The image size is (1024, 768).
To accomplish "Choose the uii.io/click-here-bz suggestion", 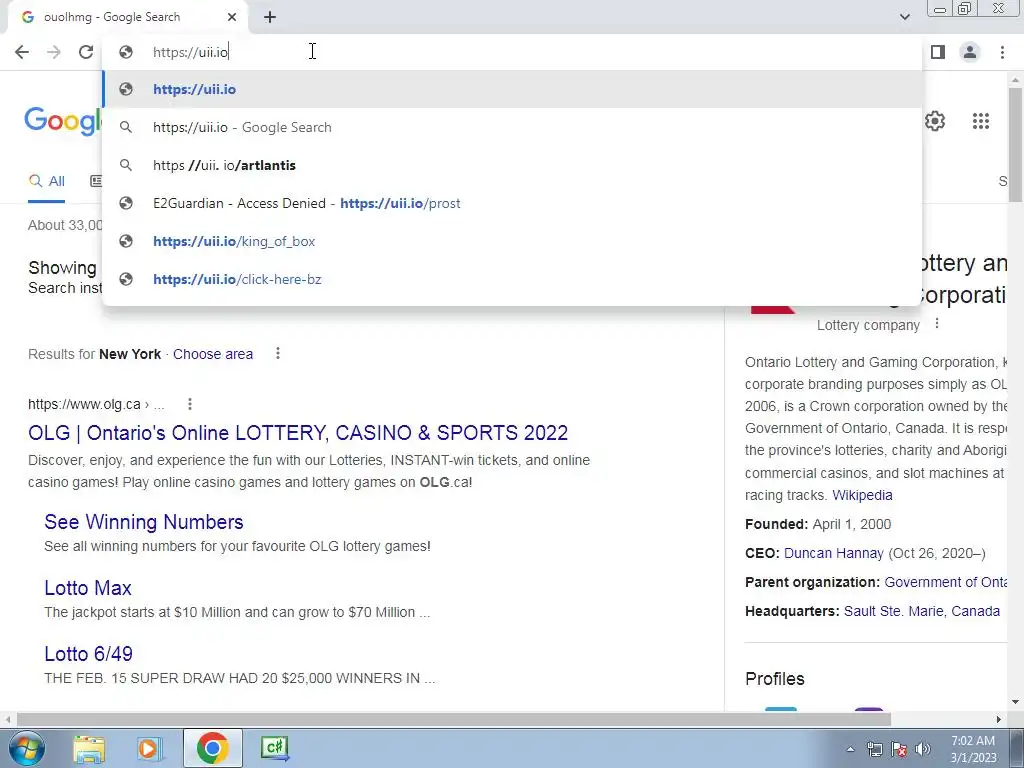I will pyautogui.click(x=512, y=279).
